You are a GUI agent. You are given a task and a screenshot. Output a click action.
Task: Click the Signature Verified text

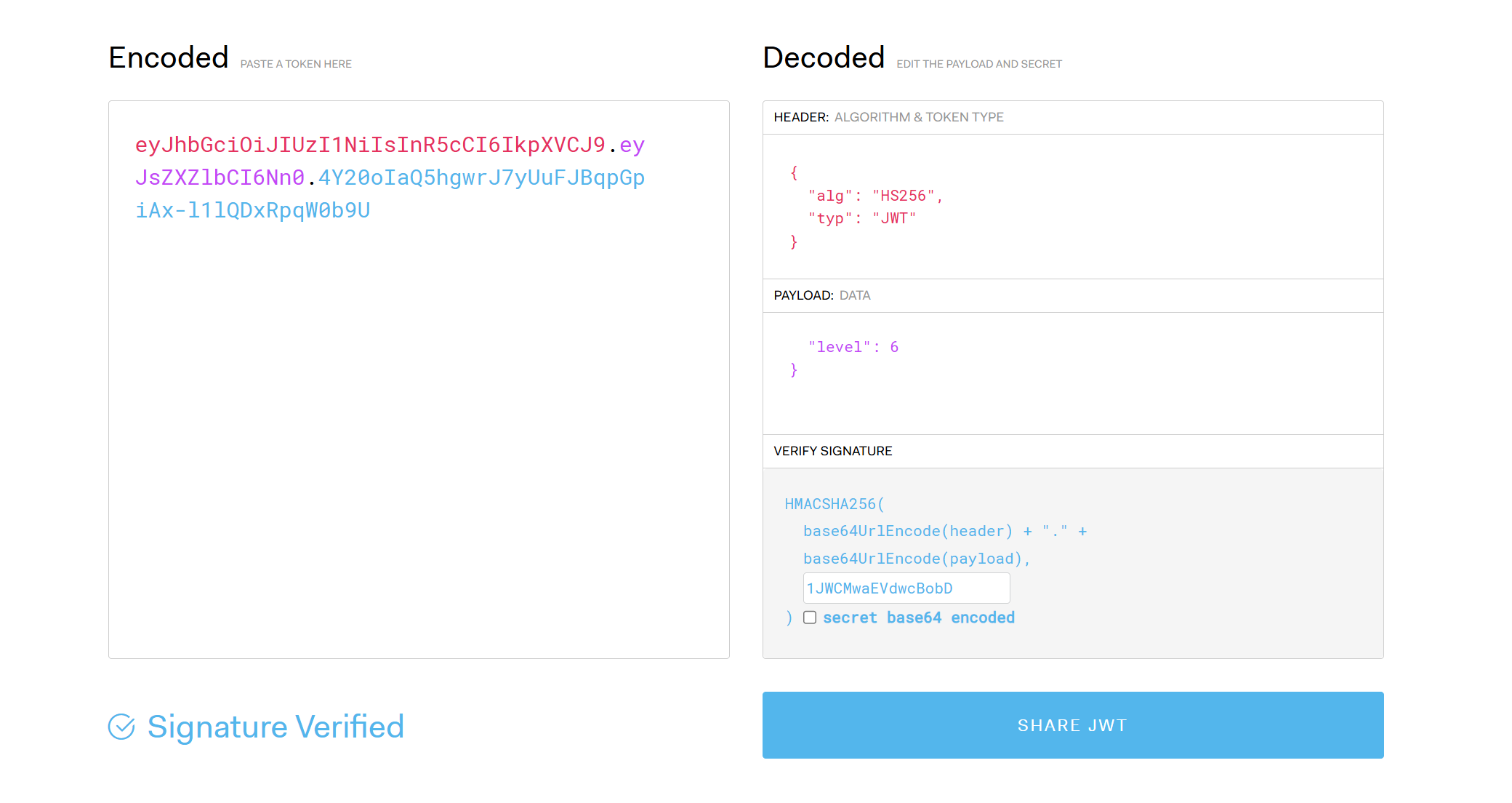276,727
